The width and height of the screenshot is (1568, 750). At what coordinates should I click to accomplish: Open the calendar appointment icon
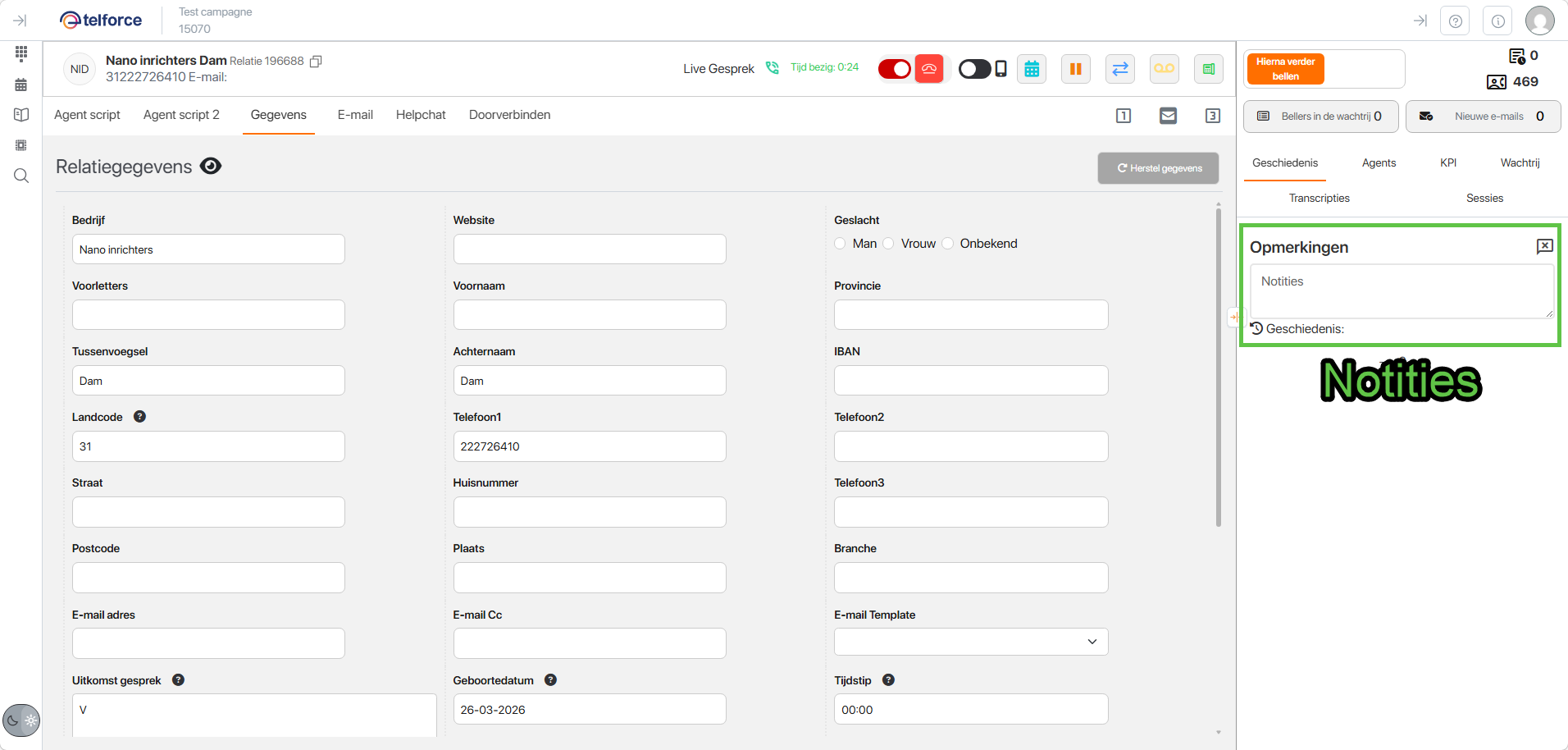click(1032, 69)
